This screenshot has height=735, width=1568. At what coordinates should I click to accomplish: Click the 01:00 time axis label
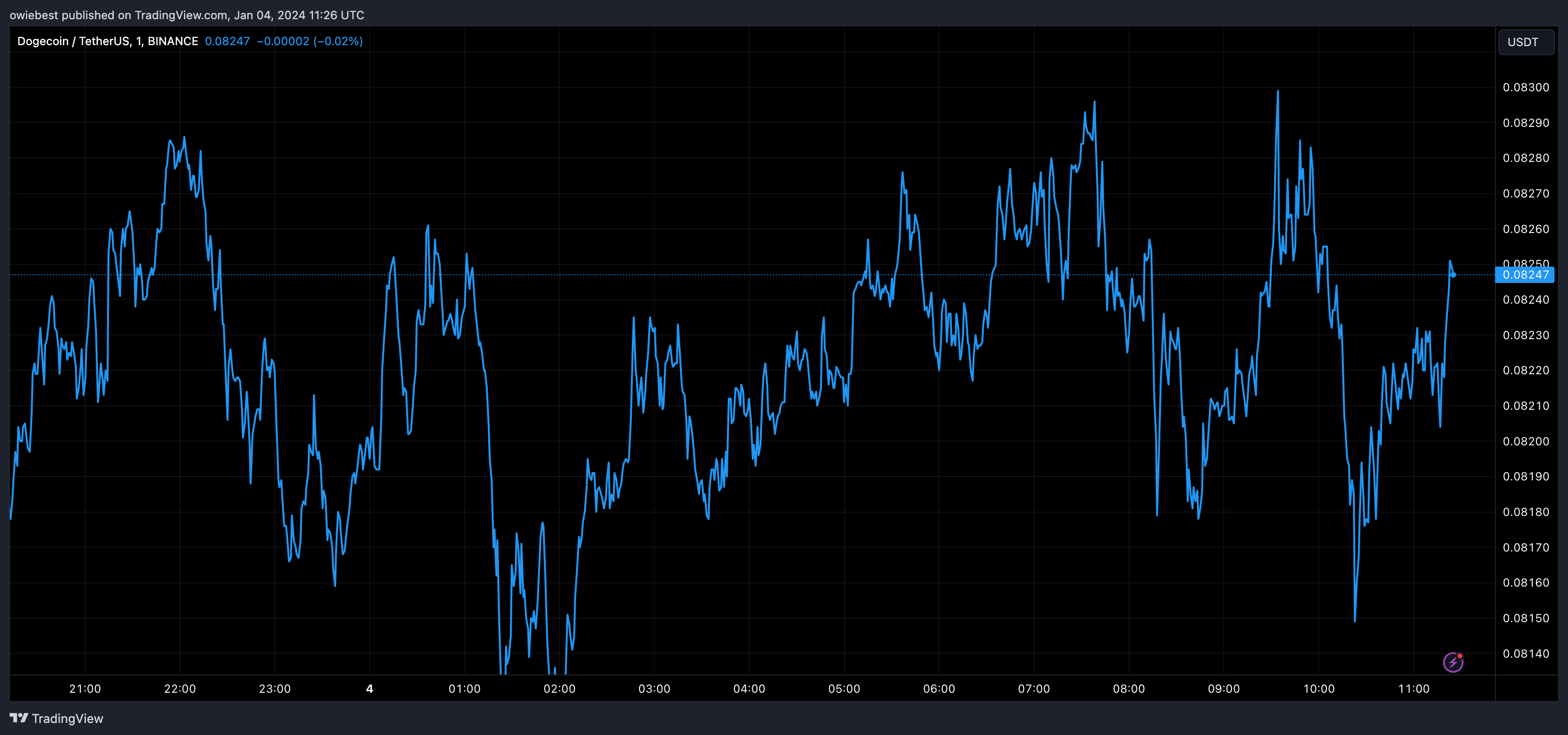point(464,689)
